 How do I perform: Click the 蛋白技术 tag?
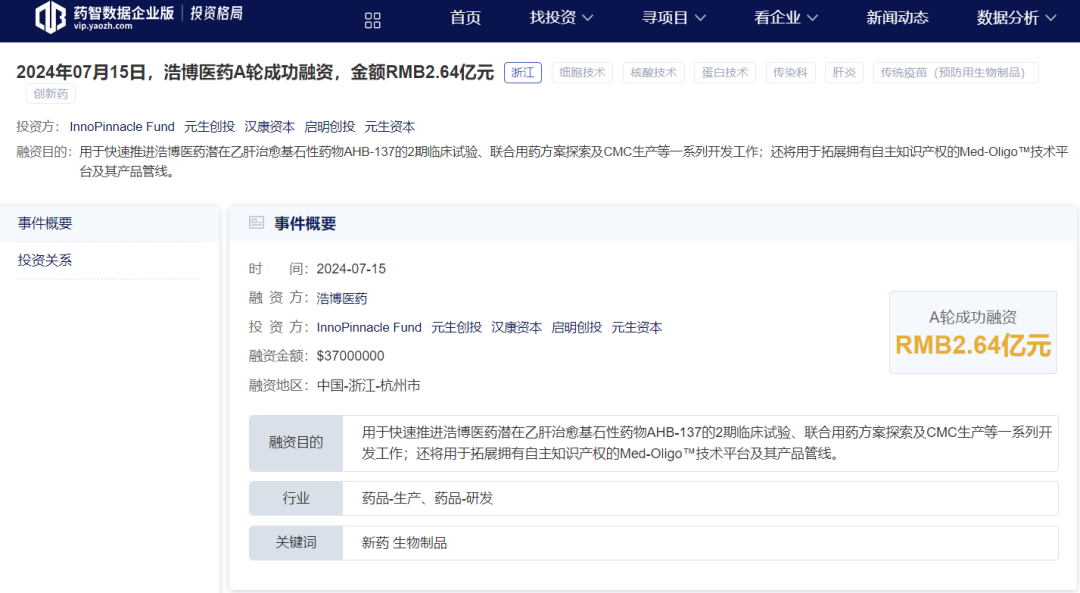click(x=725, y=72)
